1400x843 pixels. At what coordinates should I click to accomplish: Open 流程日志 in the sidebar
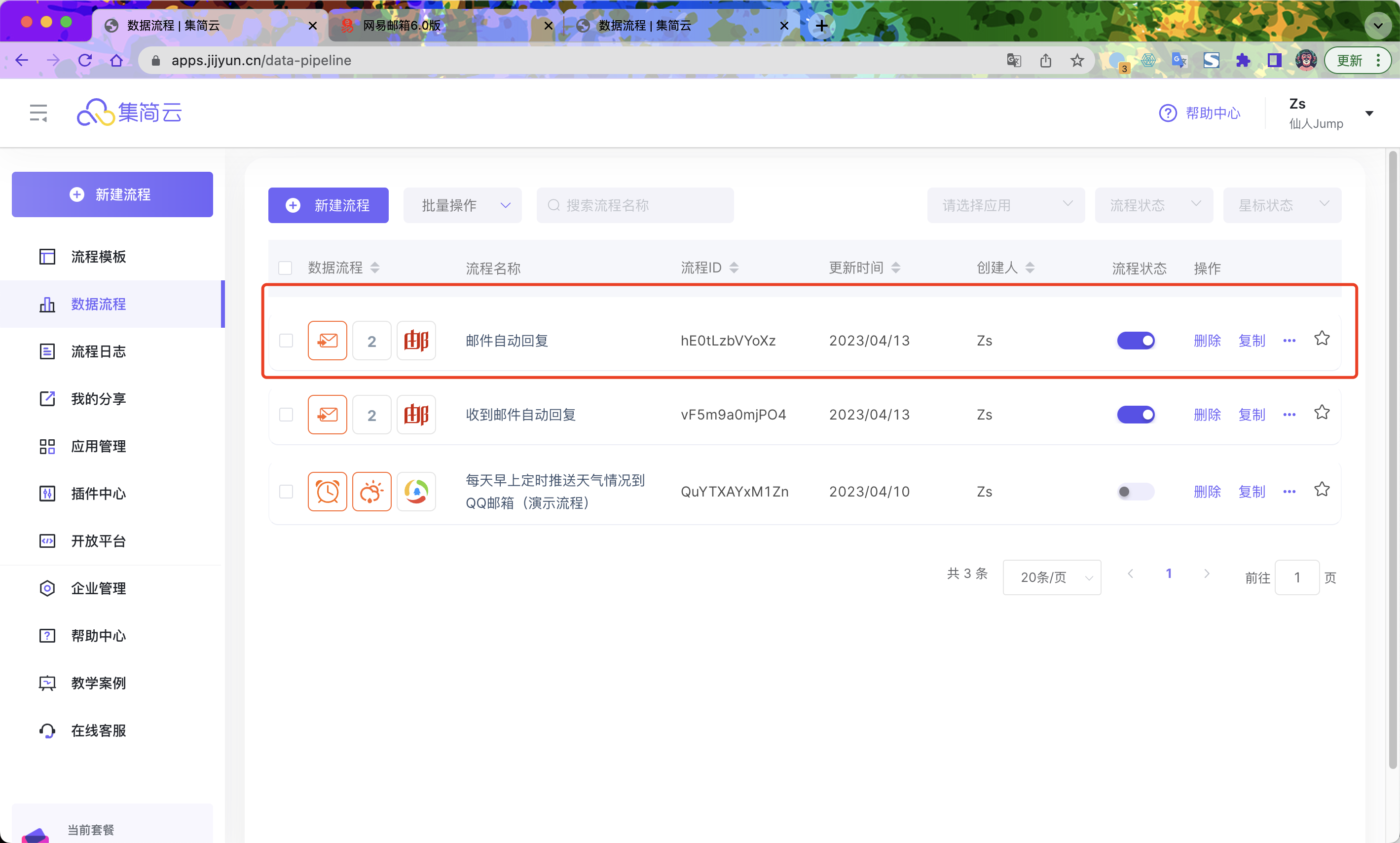pyautogui.click(x=98, y=351)
